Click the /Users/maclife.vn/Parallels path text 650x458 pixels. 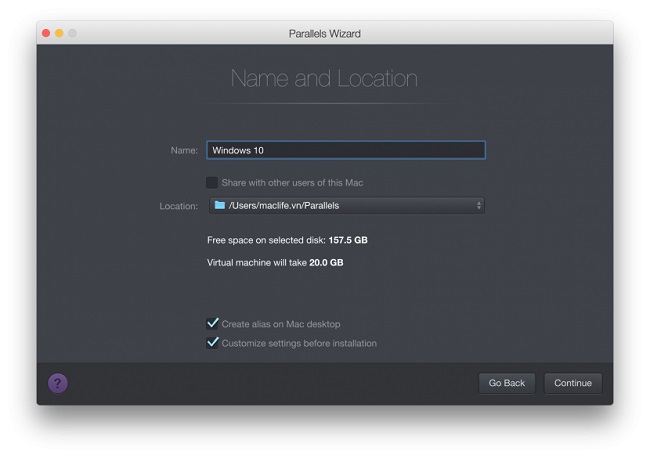[284, 206]
